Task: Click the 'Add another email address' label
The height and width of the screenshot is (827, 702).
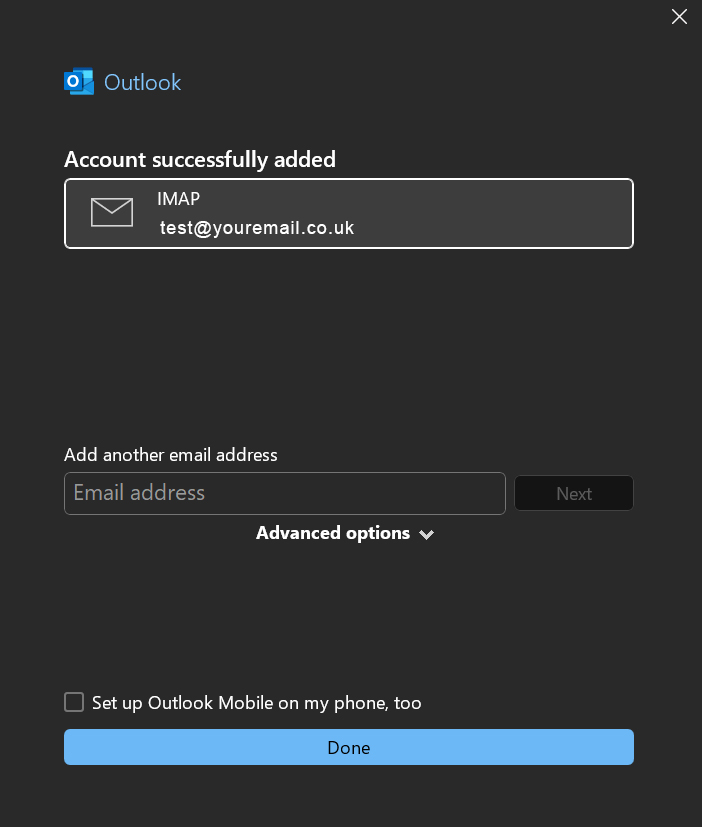Action: point(171,455)
